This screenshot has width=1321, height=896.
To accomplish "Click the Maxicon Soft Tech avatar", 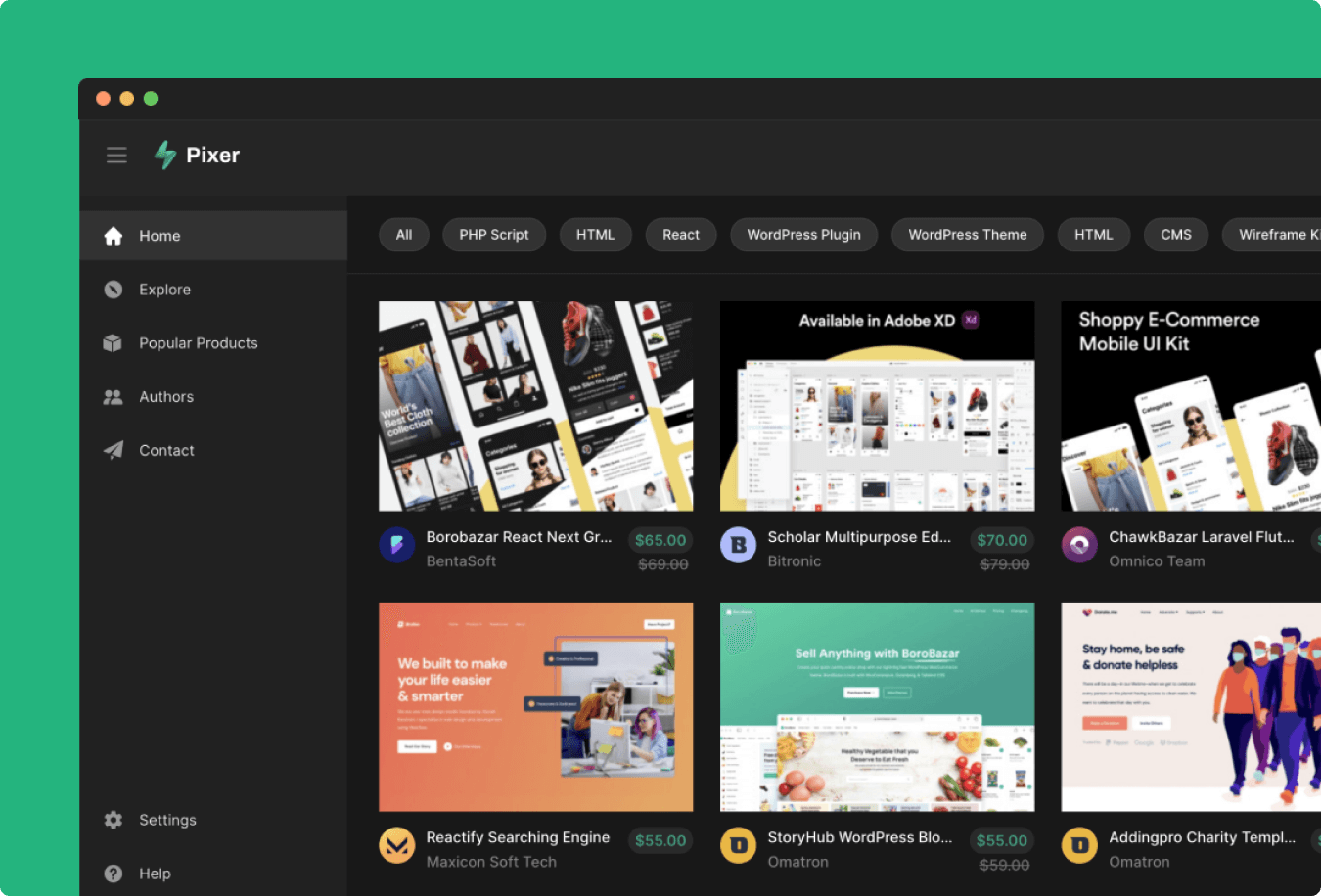I will coord(397,845).
